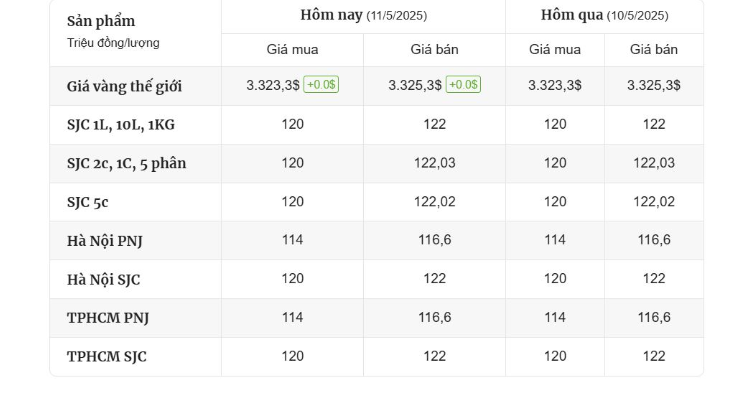Image resolution: width=734 pixels, height=394 pixels.
Task: Click yesterday's Giá mua column header
Action: coord(555,50)
